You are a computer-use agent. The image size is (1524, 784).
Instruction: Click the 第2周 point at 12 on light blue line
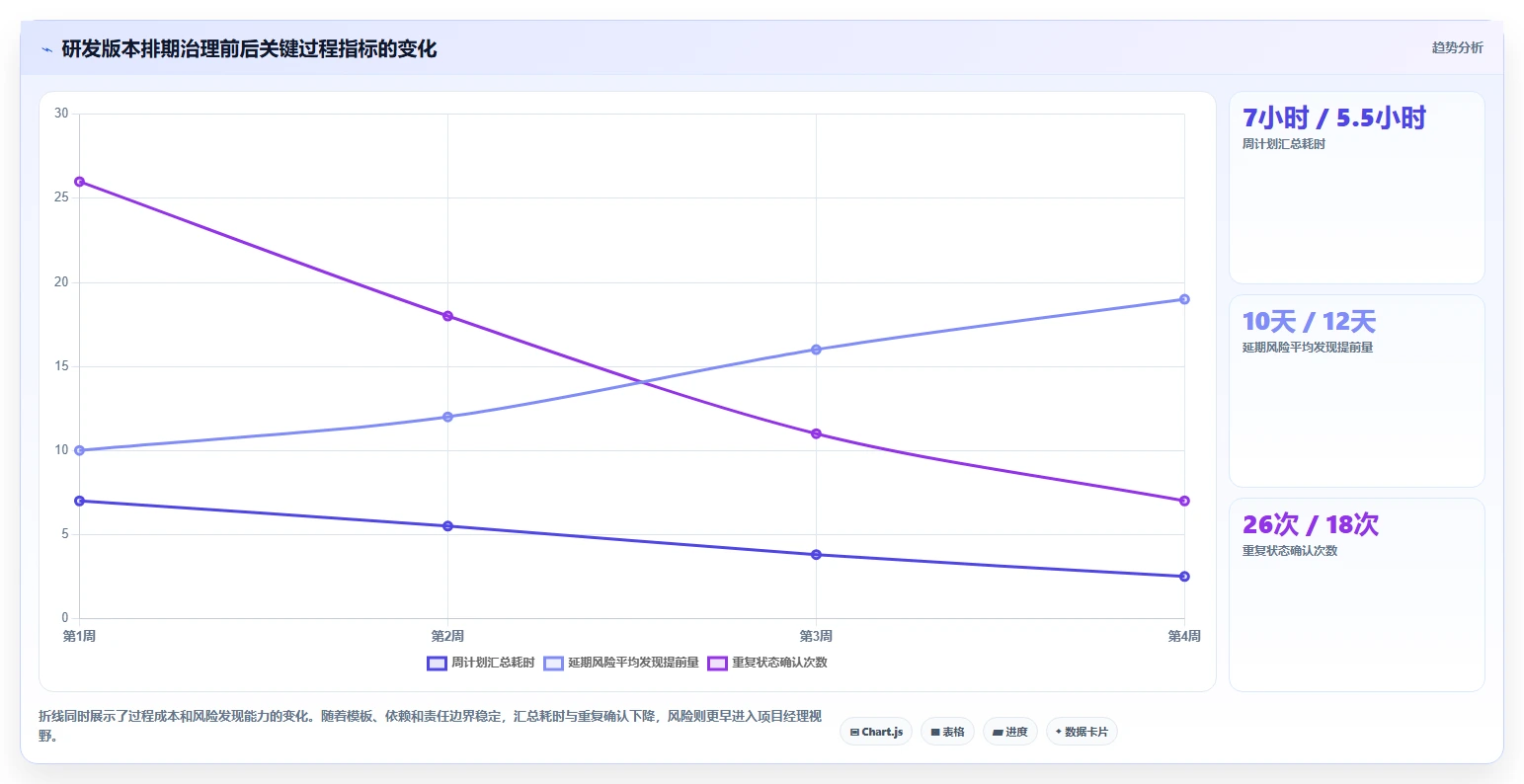[x=447, y=417]
